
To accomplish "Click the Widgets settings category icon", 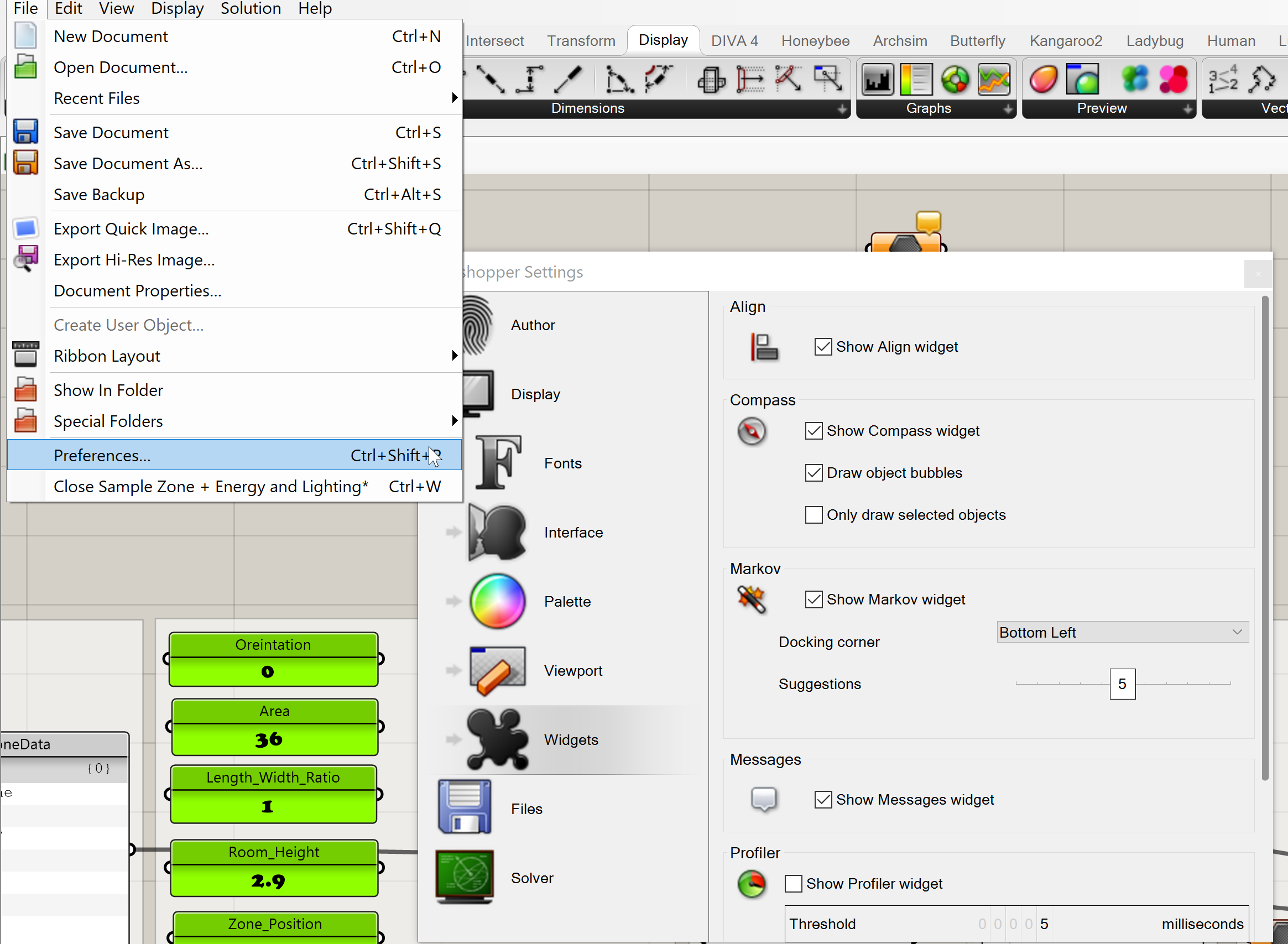I will tap(497, 739).
